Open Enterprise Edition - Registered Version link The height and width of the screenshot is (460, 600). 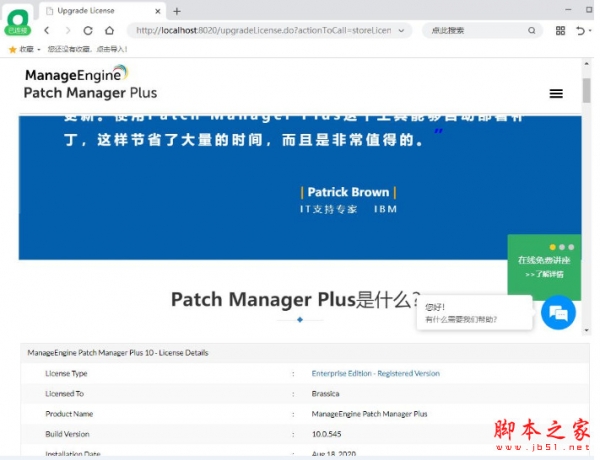pyautogui.click(x=375, y=373)
